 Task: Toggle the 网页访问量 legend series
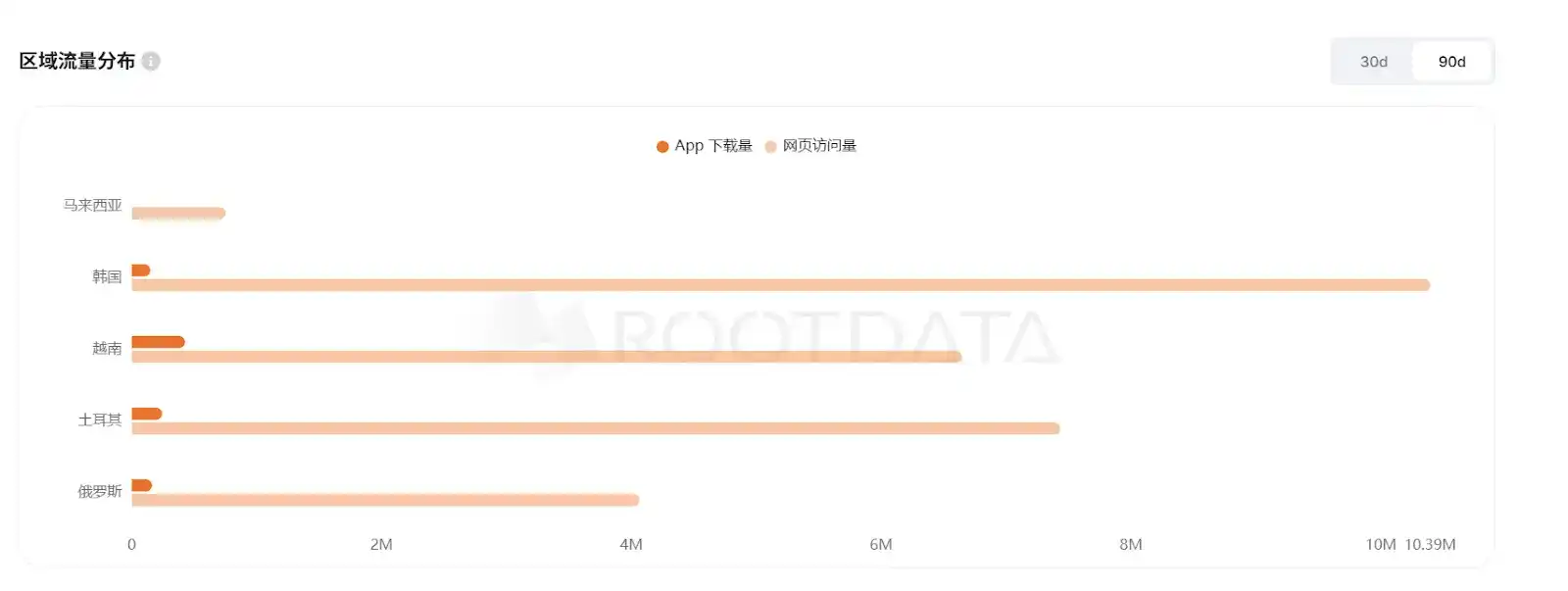pyautogui.click(x=819, y=146)
